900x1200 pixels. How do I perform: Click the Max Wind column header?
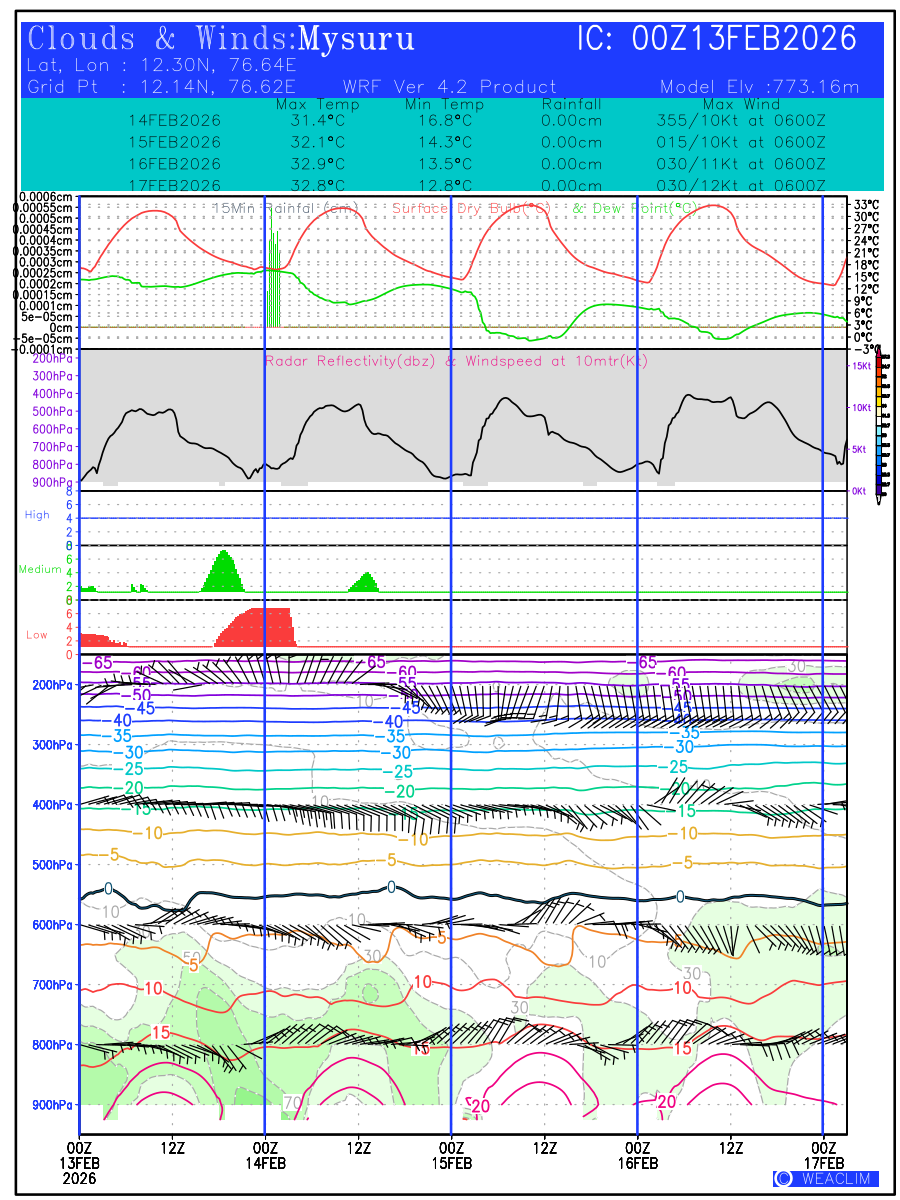point(741,104)
